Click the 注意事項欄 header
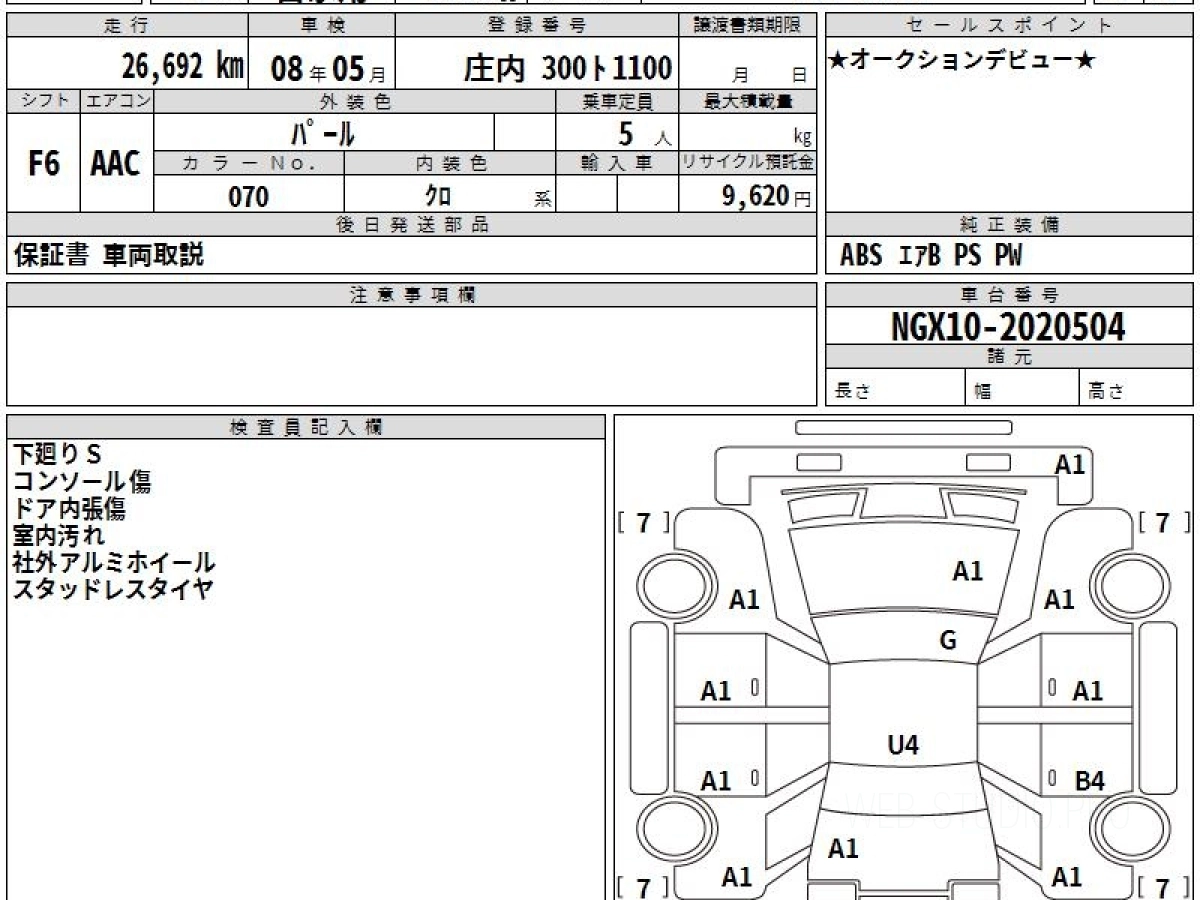This screenshot has width=1200, height=900. pos(412,295)
